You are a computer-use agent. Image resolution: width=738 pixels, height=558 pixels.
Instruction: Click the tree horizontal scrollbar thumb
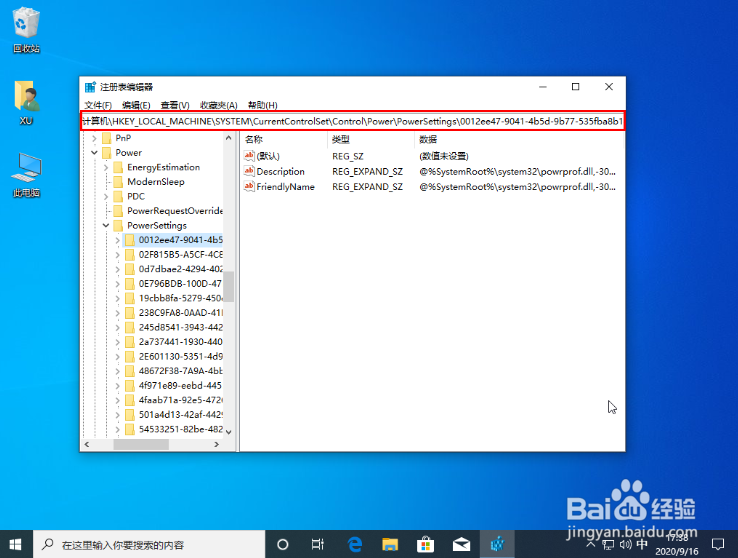[x=141, y=444]
